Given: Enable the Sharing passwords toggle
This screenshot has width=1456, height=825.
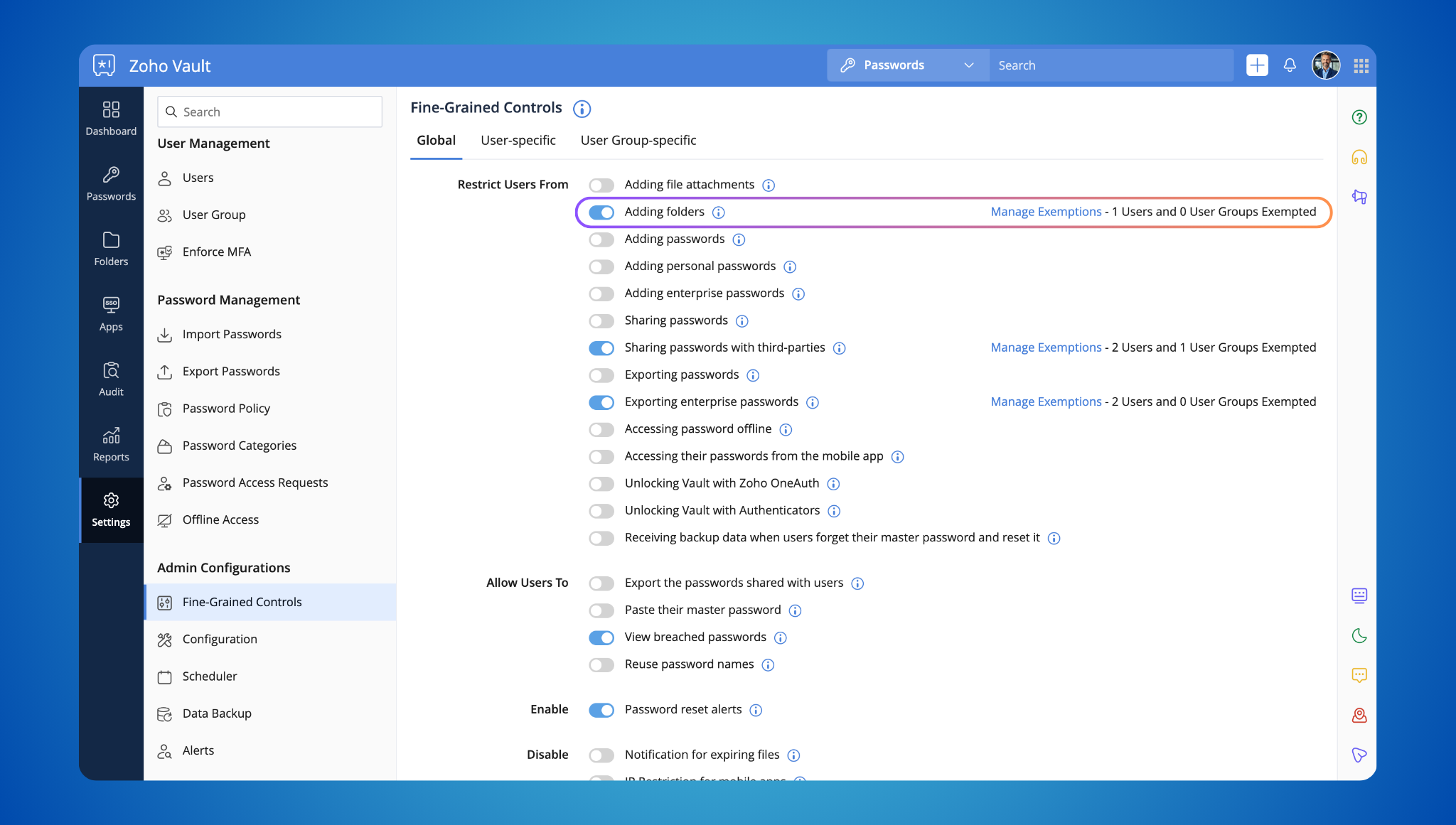Looking at the screenshot, I should 601,321.
